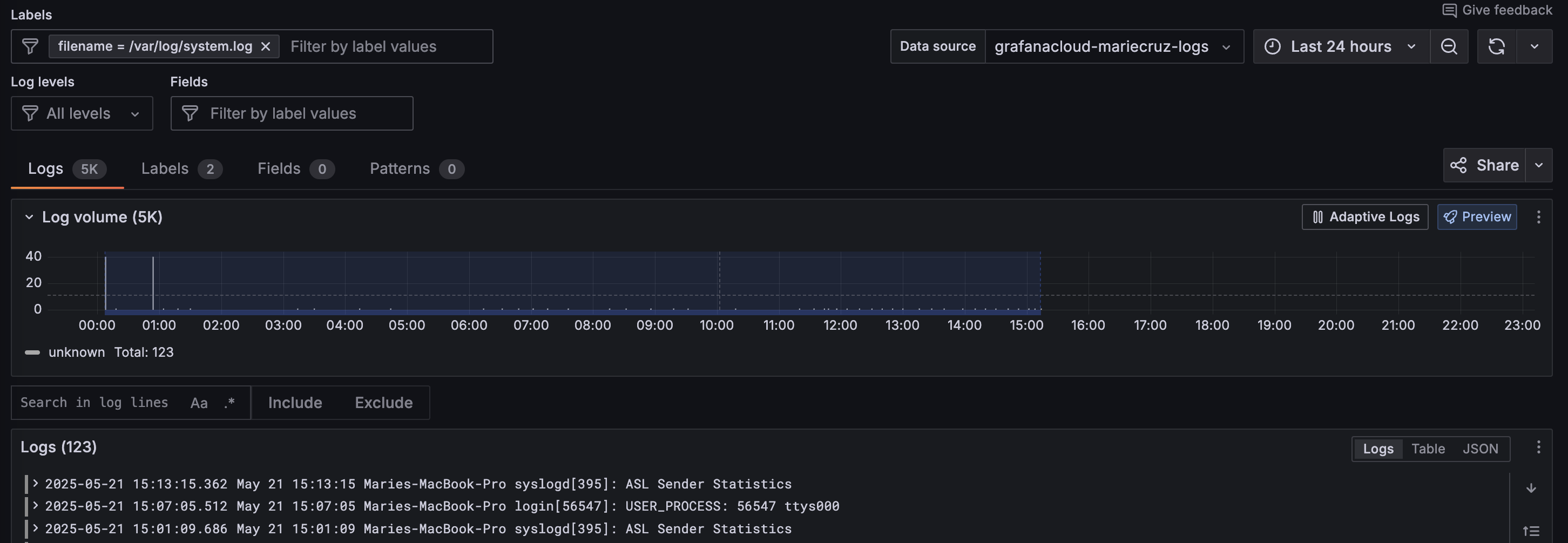Open the Logs panel kebab menu
The image size is (1568, 543).
coord(1539,448)
